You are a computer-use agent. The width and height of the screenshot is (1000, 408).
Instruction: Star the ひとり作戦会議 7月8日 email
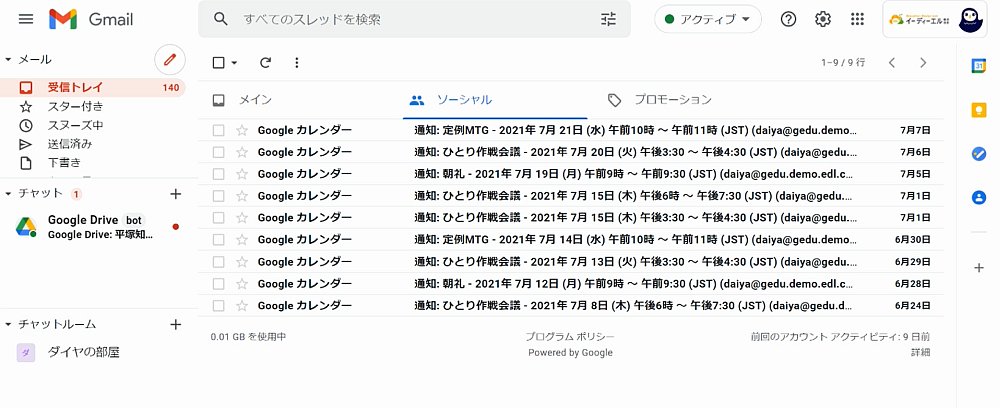tap(242, 306)
